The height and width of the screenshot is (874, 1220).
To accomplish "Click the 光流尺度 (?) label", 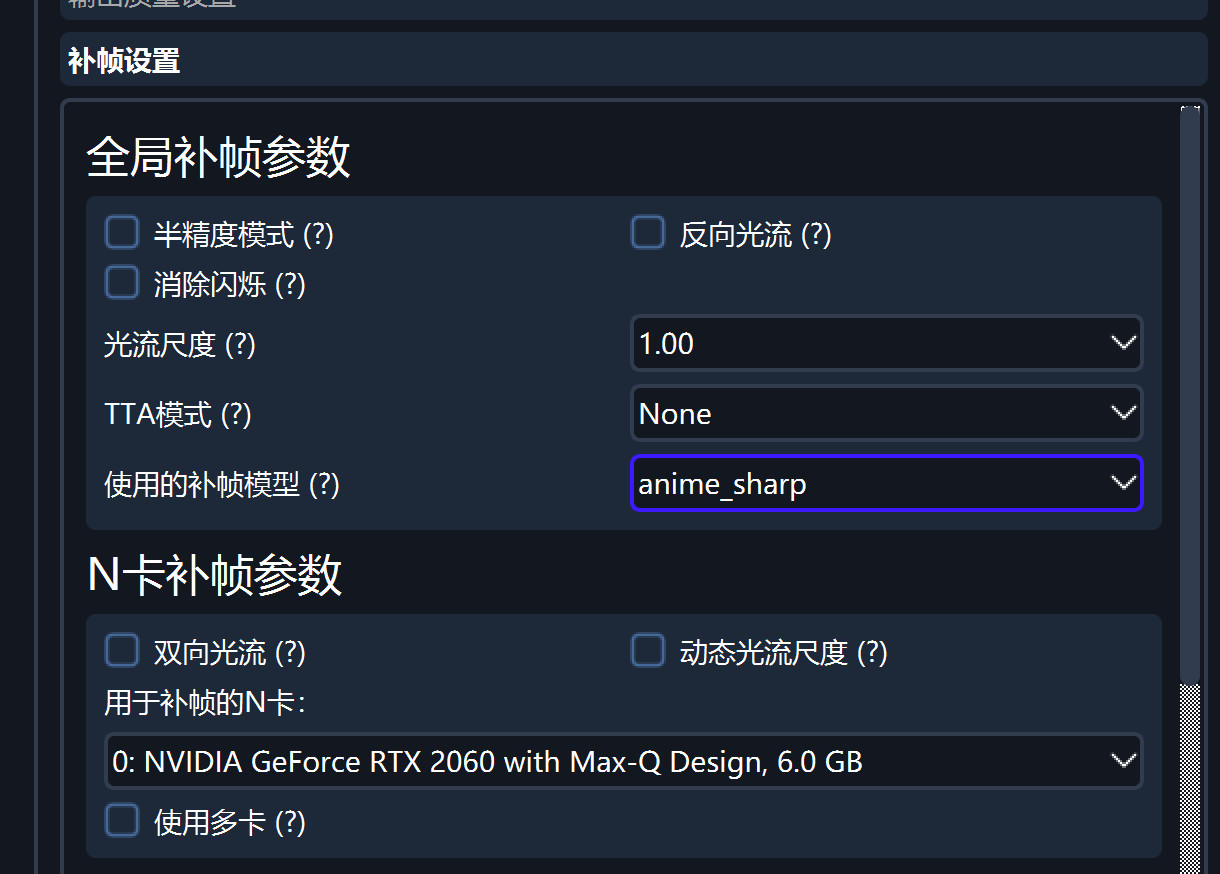I will [180, 345].
